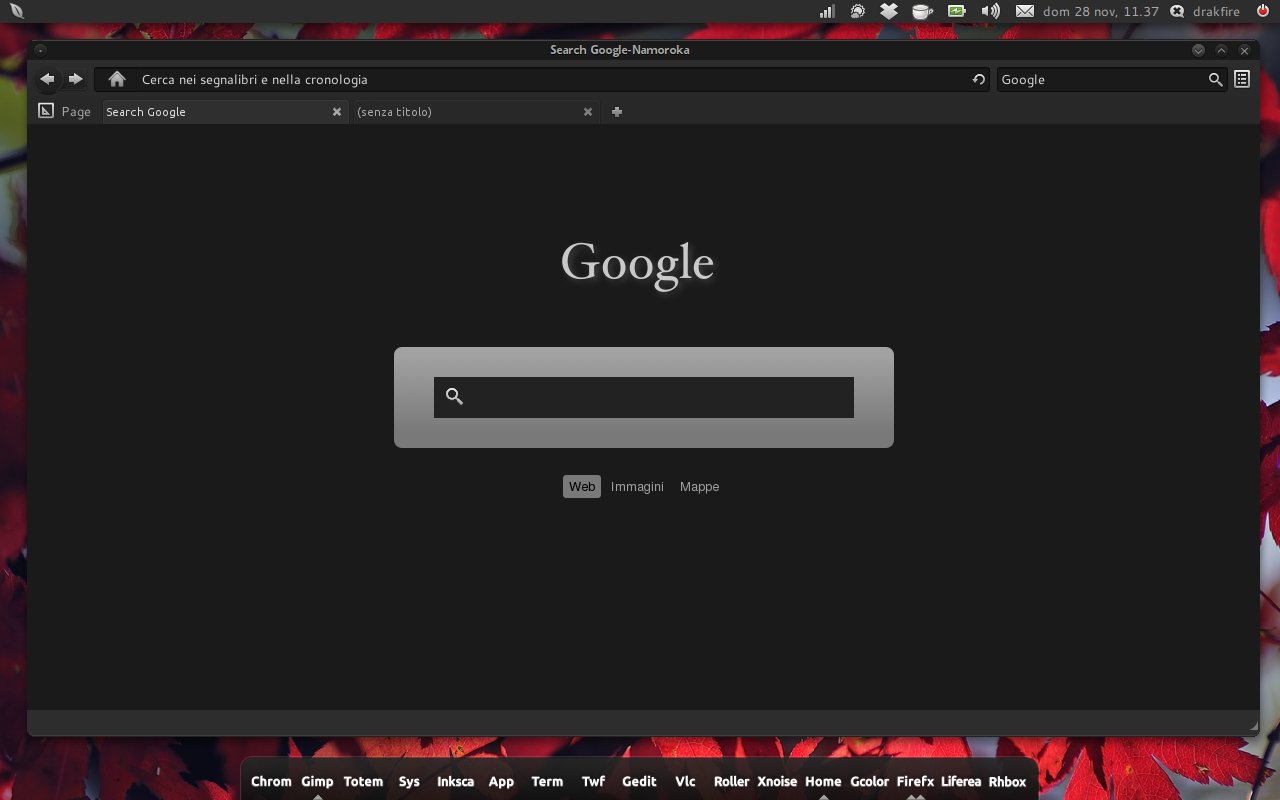Viewport: 1280px width, 800px height.
Task: Open the chat status icon beside drakfire
Action: point(1177,11)
